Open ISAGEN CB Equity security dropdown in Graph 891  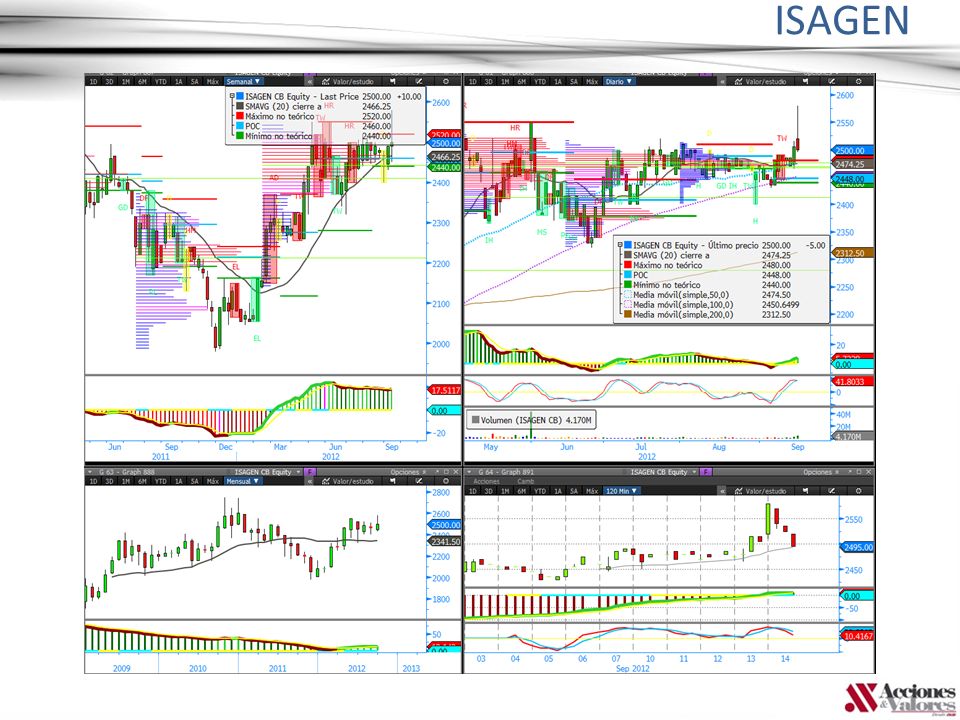pos(663,472)
